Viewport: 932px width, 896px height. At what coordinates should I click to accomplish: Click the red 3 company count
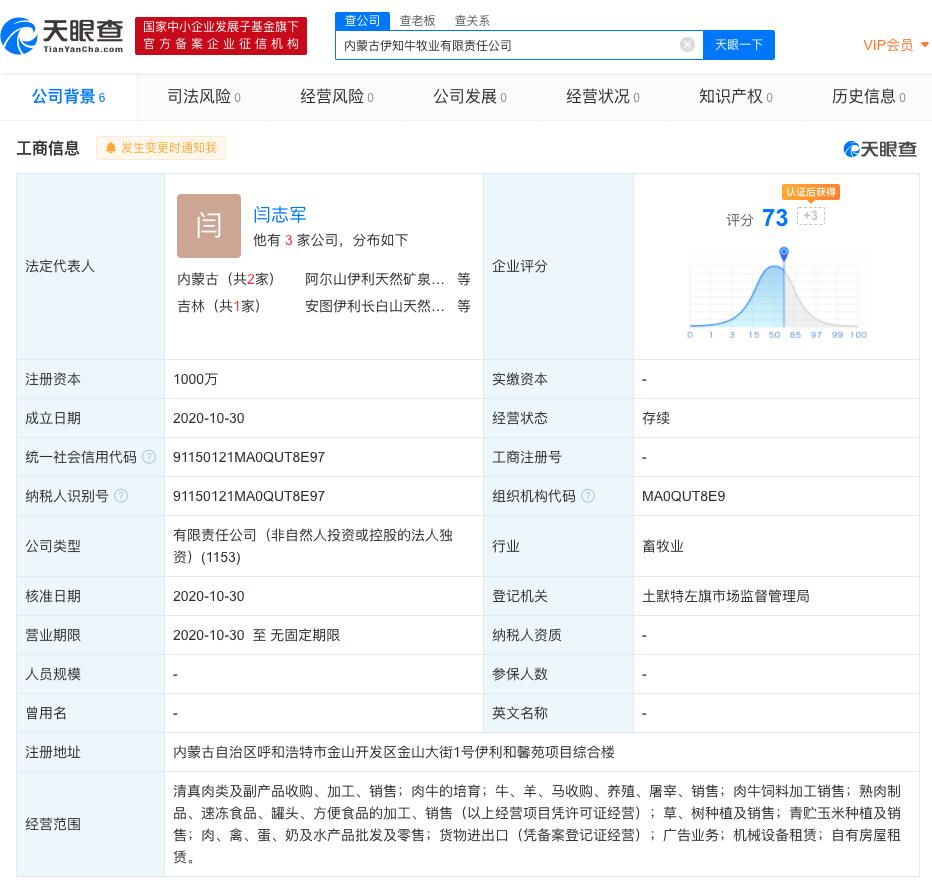point(288,240)
